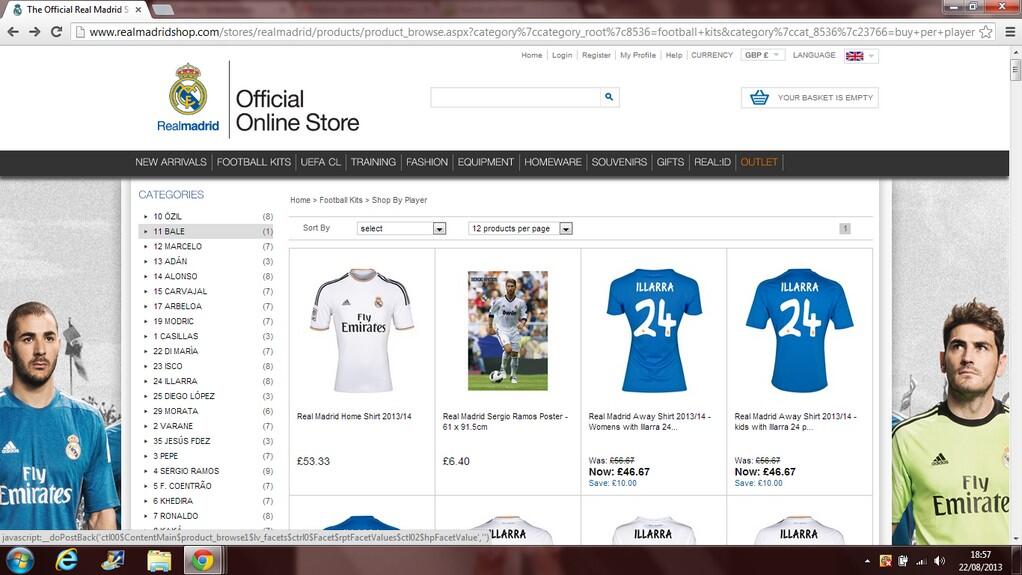Click page 1 pagination button
Viewport: 1022px width, 575px height.
click(x=845, y=228)
